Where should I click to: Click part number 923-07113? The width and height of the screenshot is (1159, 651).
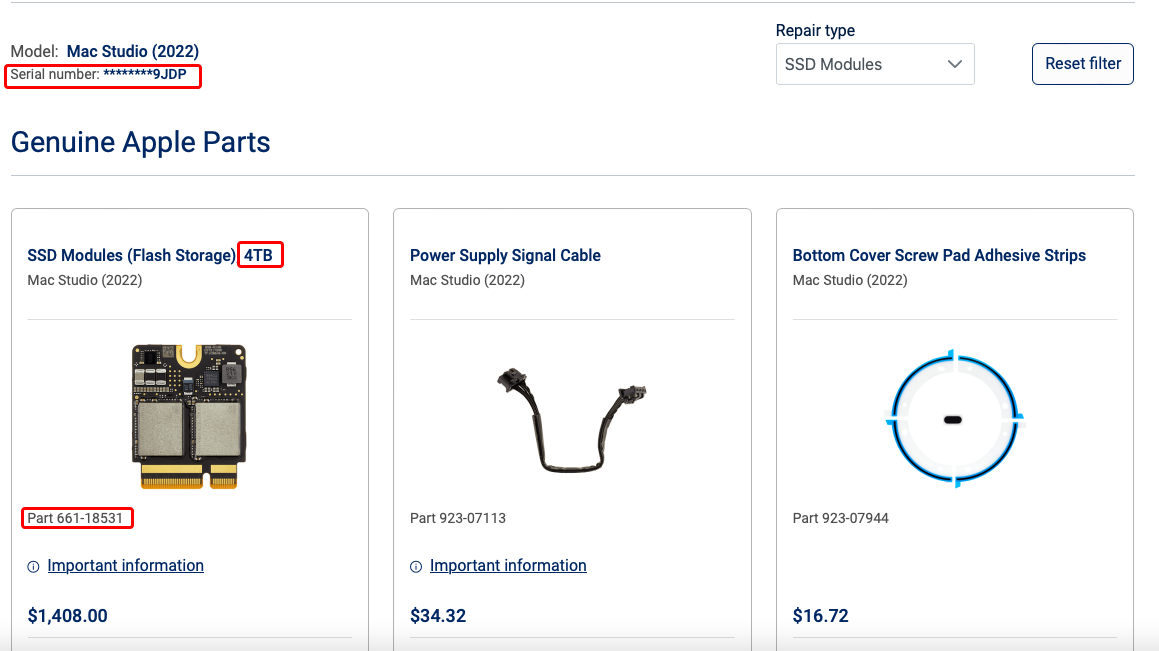(458, 518)
